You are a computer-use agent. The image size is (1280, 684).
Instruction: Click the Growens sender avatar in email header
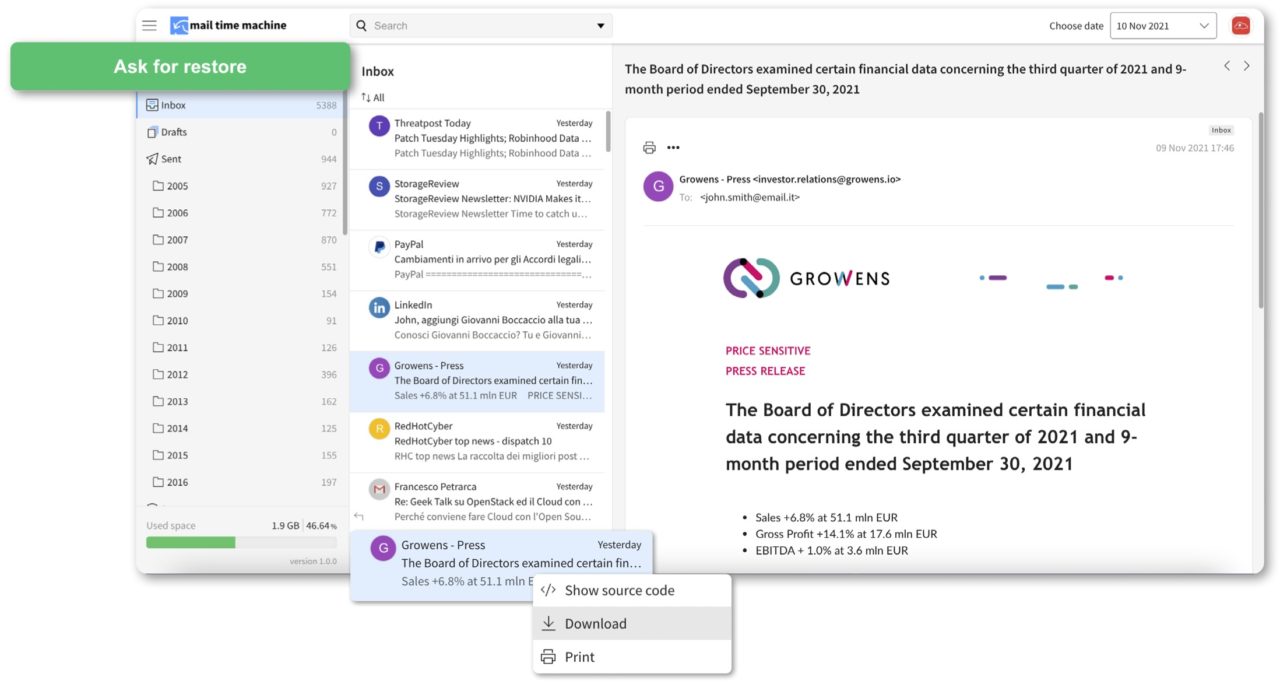[x=658, y=187]
